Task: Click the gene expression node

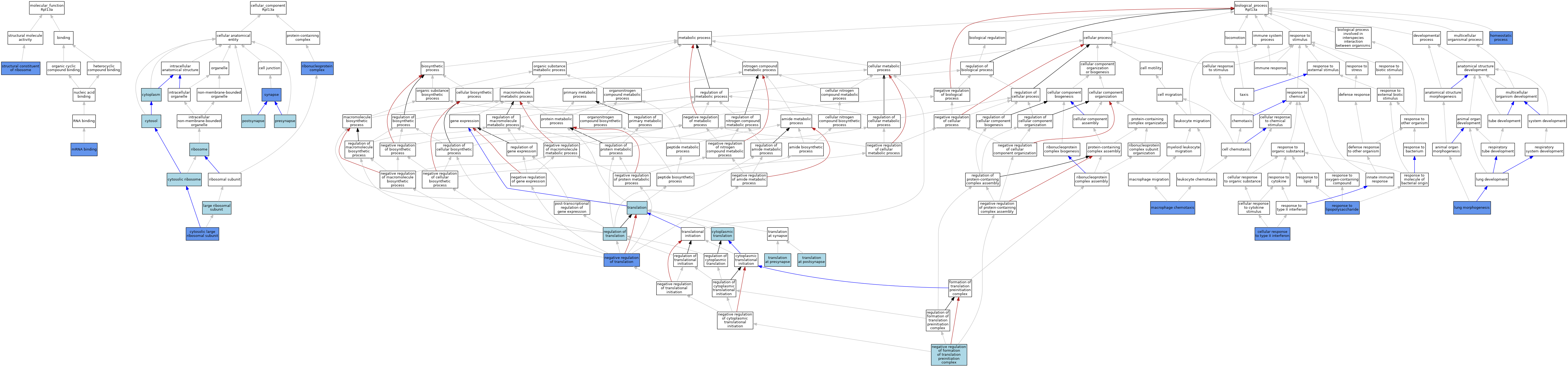Action: 464,121
